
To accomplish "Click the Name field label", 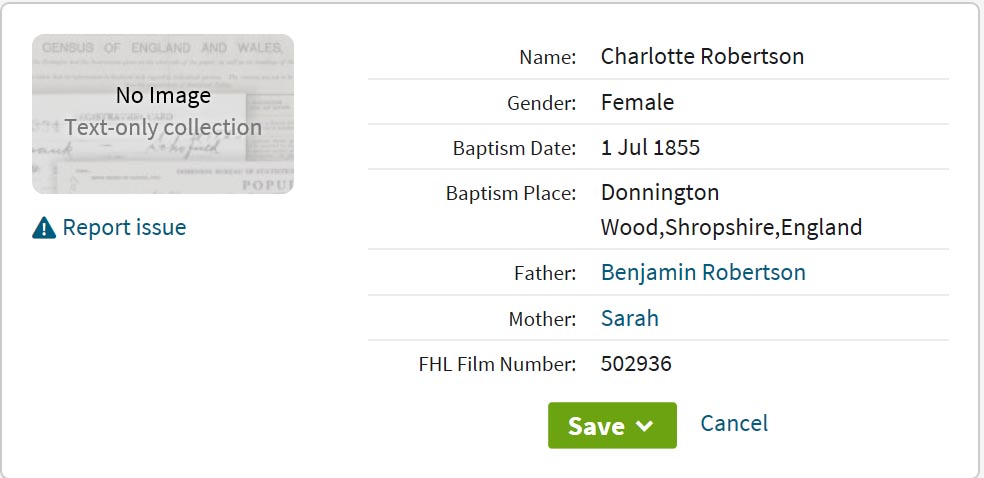I will (x=547, y=58).
